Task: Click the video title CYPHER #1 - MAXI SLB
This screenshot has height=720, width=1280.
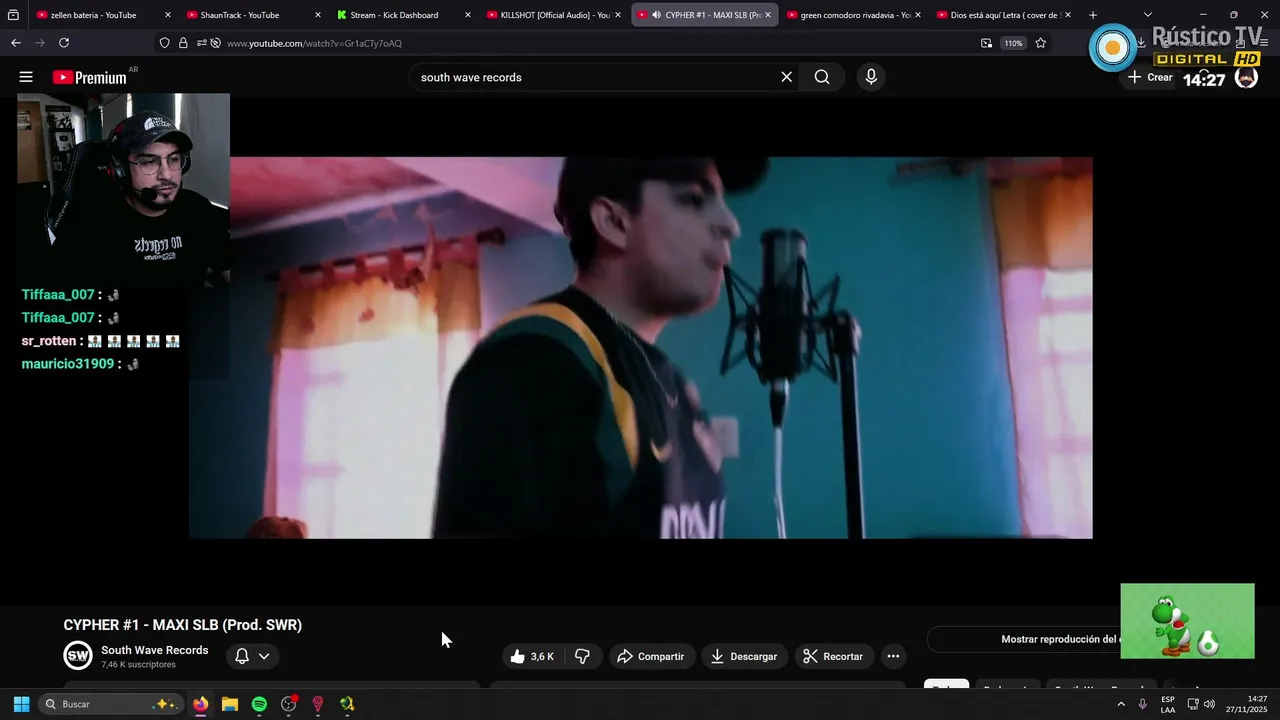Action: [183, 625]
